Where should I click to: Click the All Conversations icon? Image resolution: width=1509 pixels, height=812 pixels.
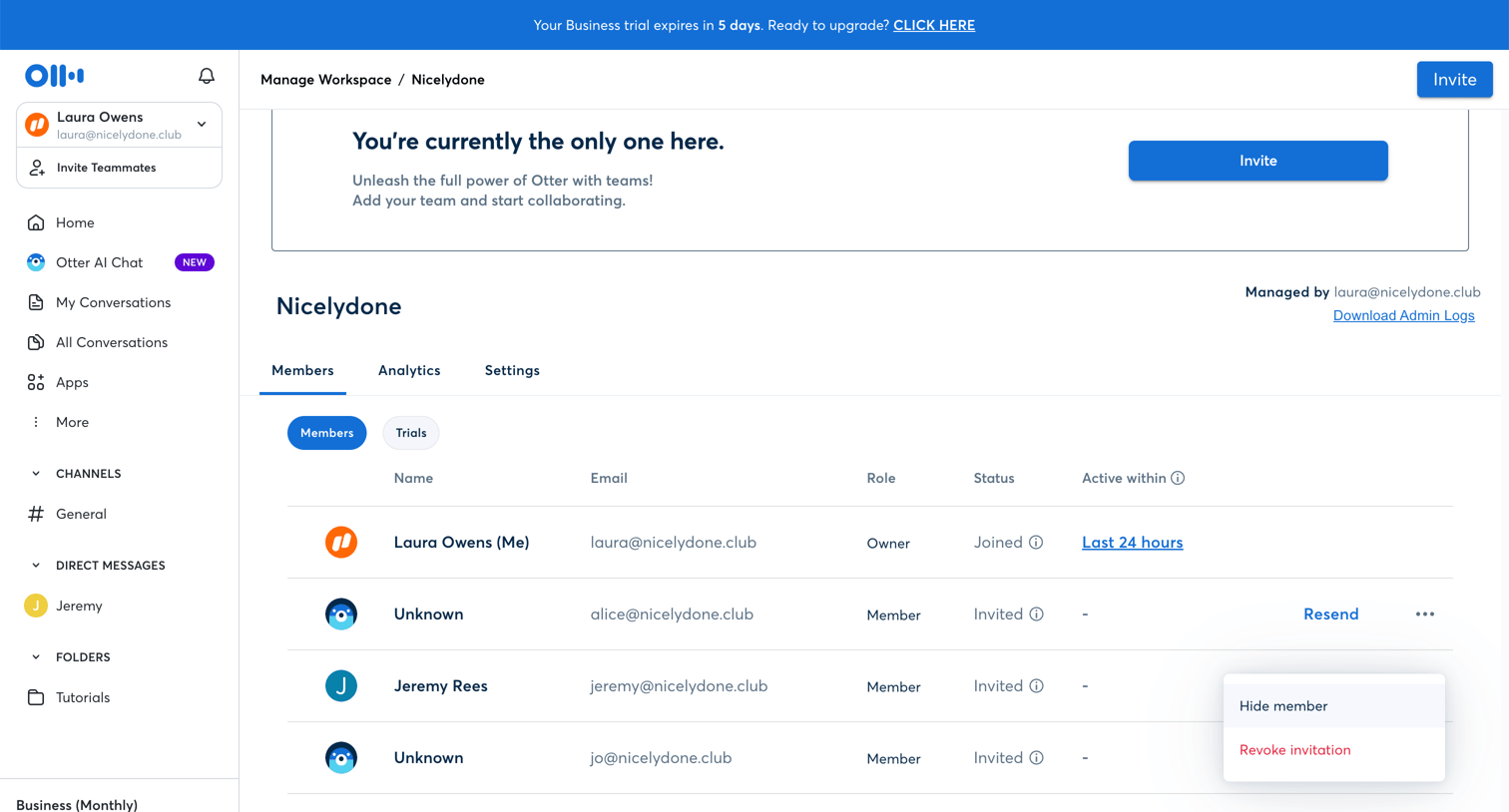pos(36,342)
